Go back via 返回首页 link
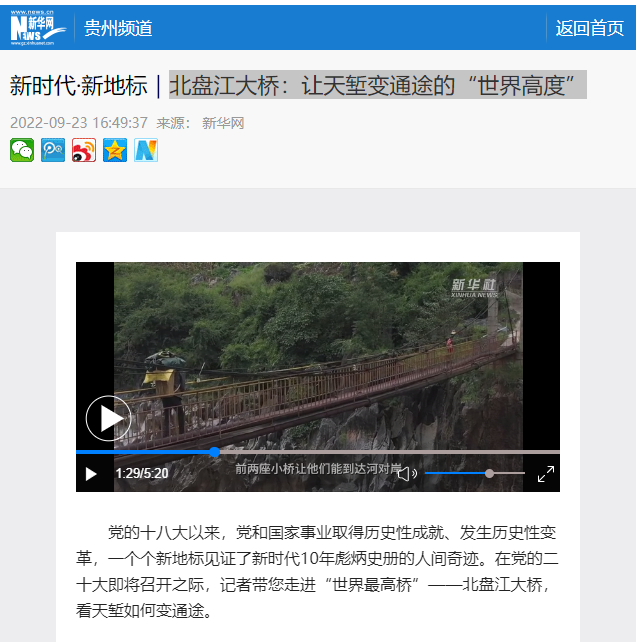 589,28
